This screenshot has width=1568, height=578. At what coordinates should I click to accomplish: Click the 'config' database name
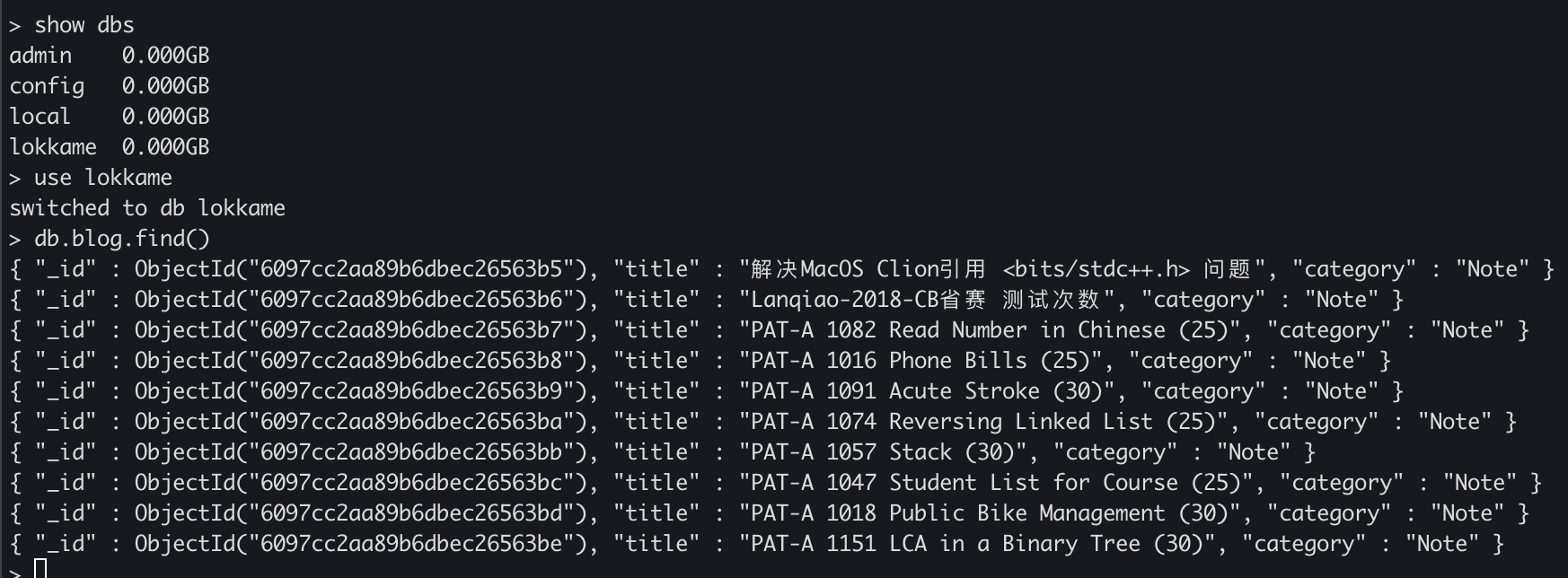[x=47, y=86]
